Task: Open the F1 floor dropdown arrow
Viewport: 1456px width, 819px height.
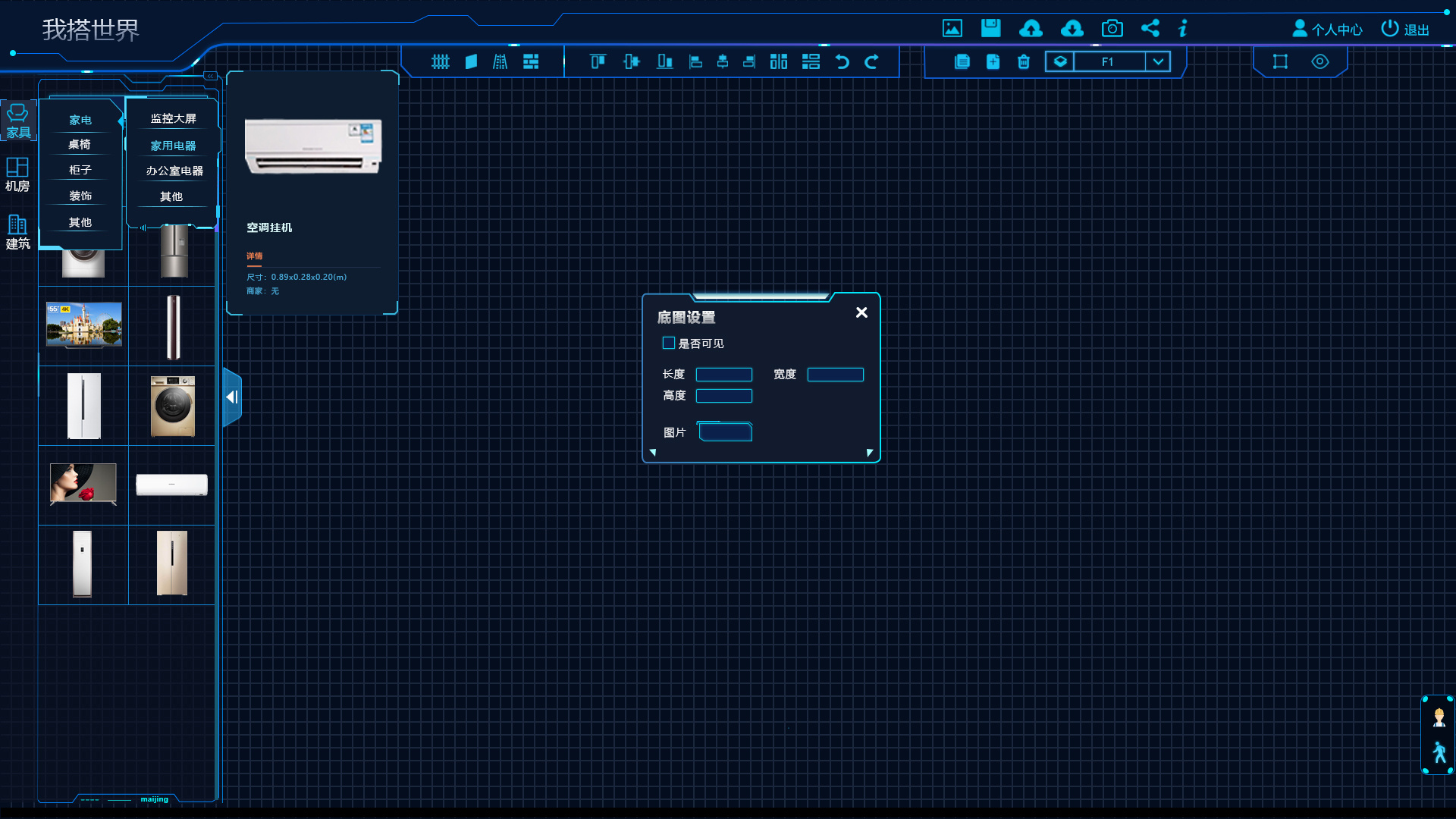Action: click(1158, 61)
